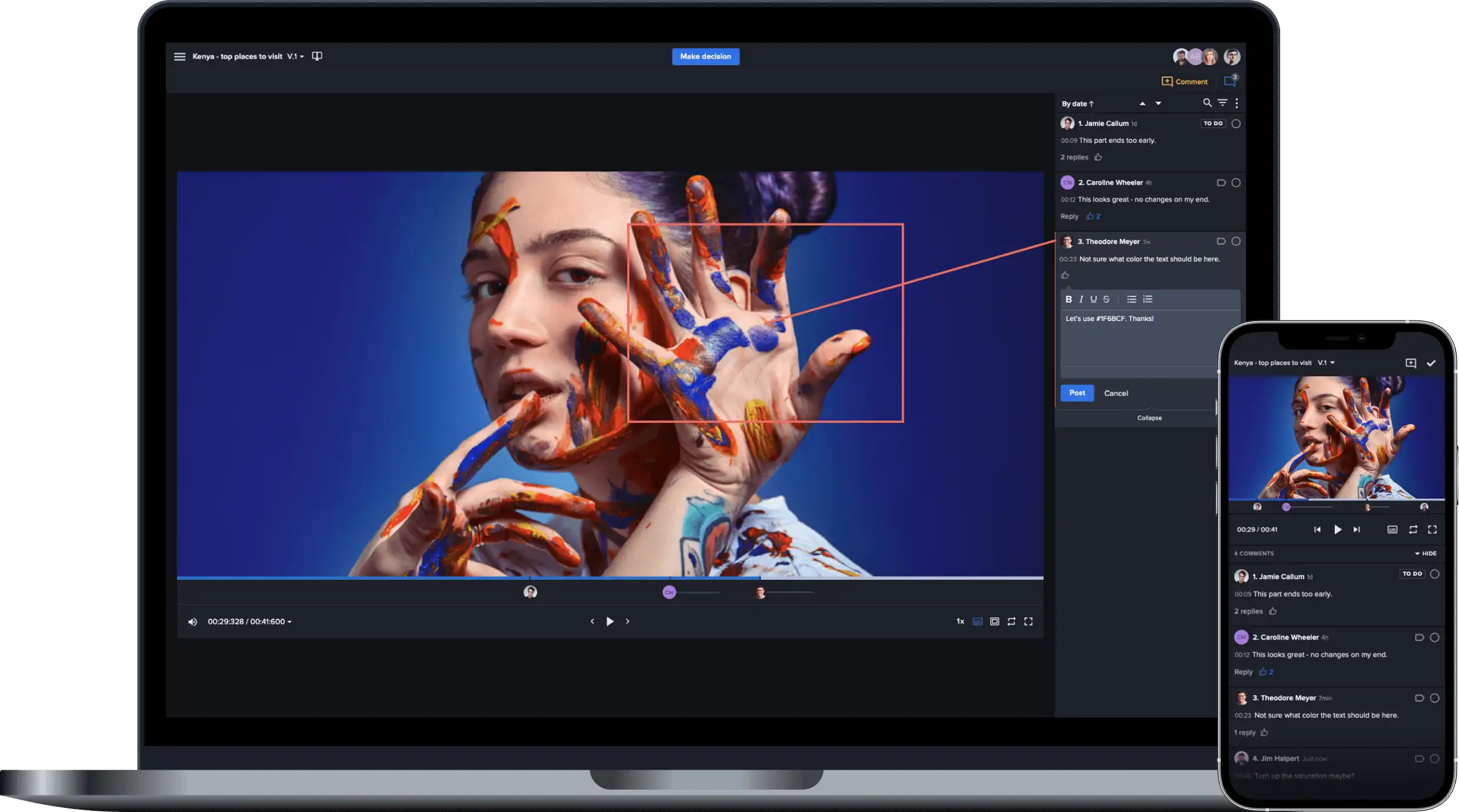Jump to Caroline Wheeler's timeline marker
This screenshot has height=812, width=1459.
pyautogui.click(x=669, y=592)
